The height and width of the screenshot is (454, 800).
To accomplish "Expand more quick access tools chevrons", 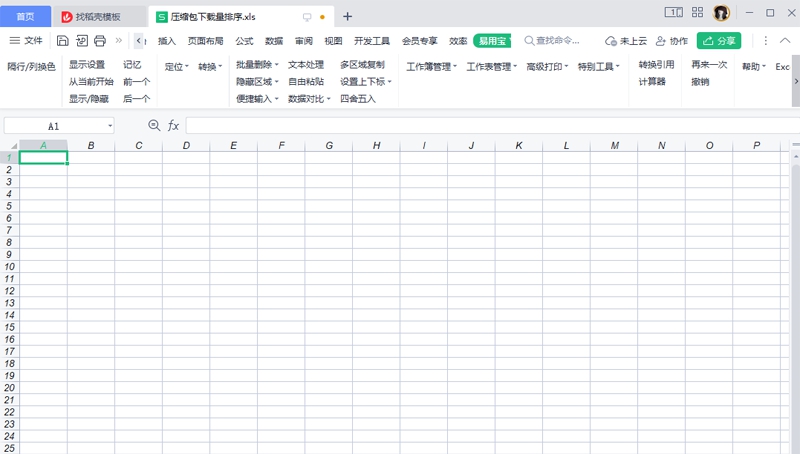I will point(119,40).
